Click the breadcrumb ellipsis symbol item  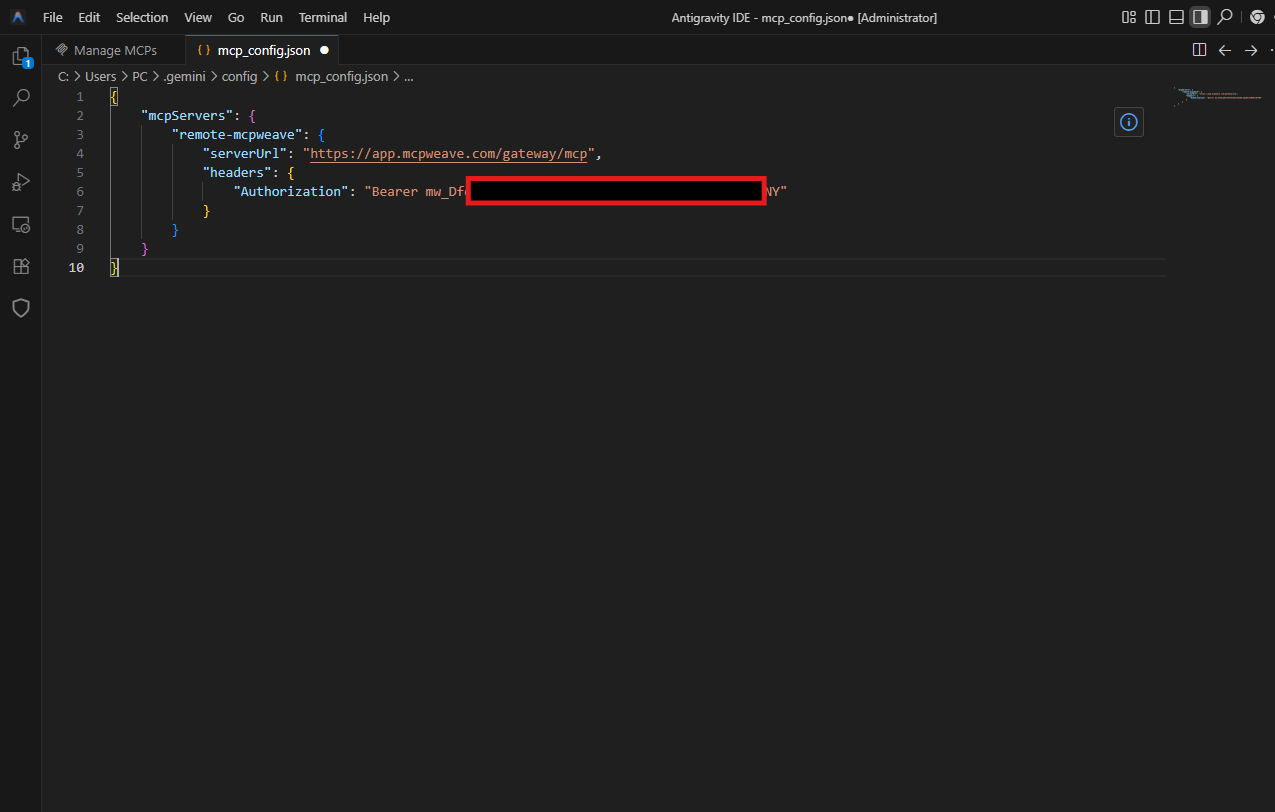[408, 77]
